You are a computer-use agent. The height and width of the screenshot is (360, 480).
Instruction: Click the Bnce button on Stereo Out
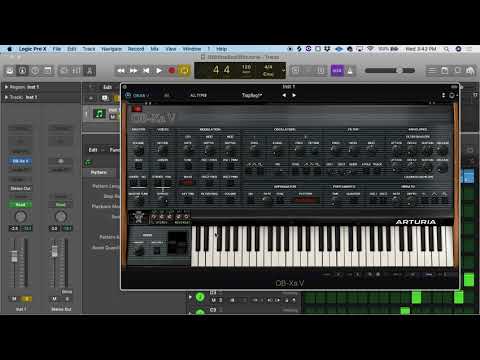(67, 292)
